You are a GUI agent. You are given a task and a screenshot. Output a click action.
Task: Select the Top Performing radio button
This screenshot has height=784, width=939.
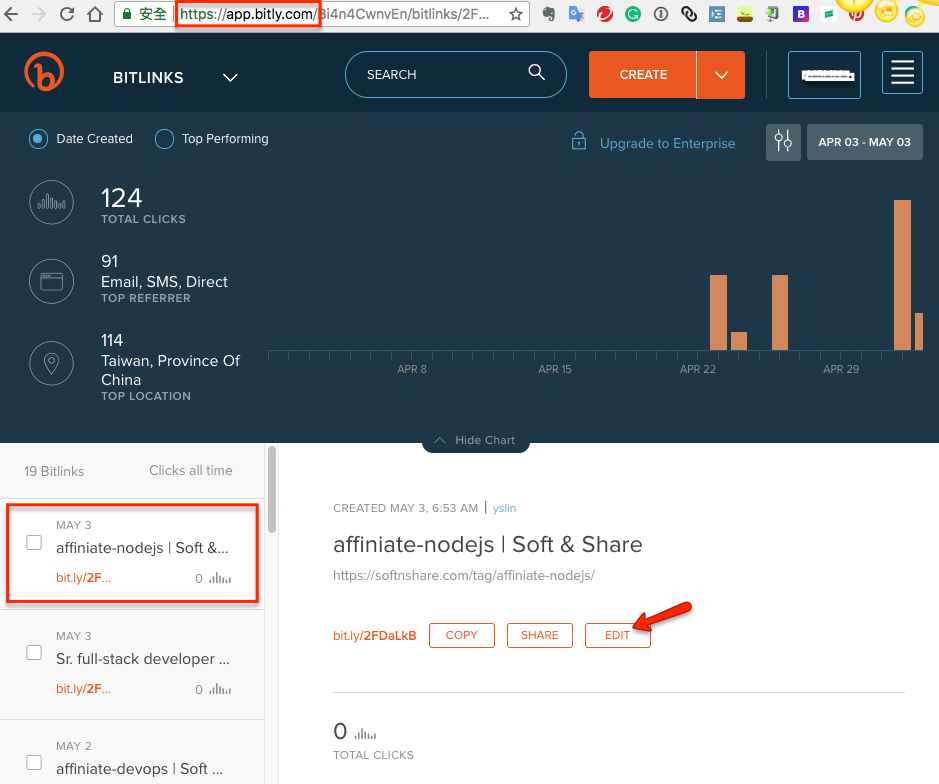pos(163,139)
